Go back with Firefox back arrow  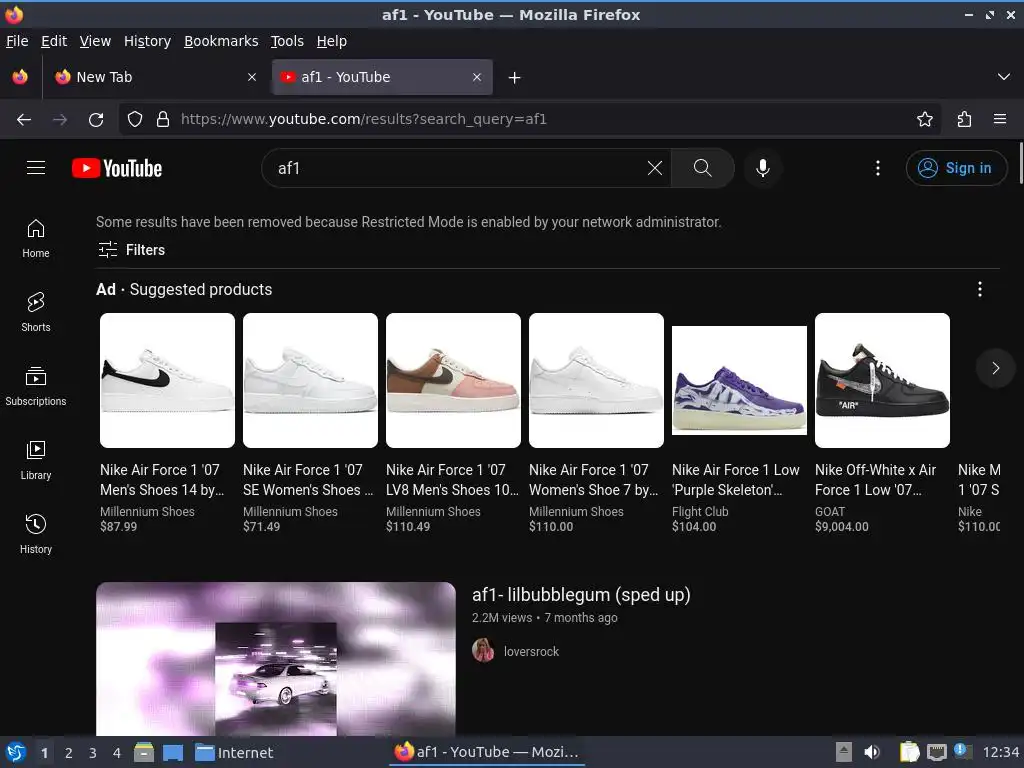tap(24, 120)
